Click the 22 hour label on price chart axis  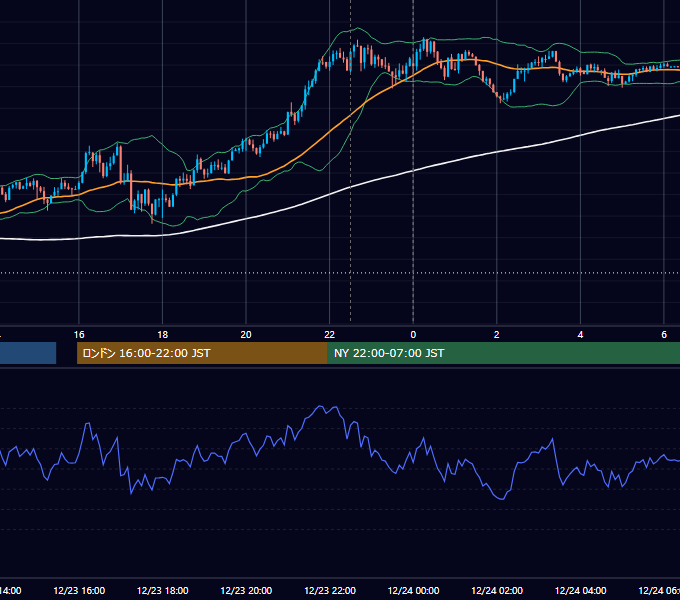tap(330, 335)
